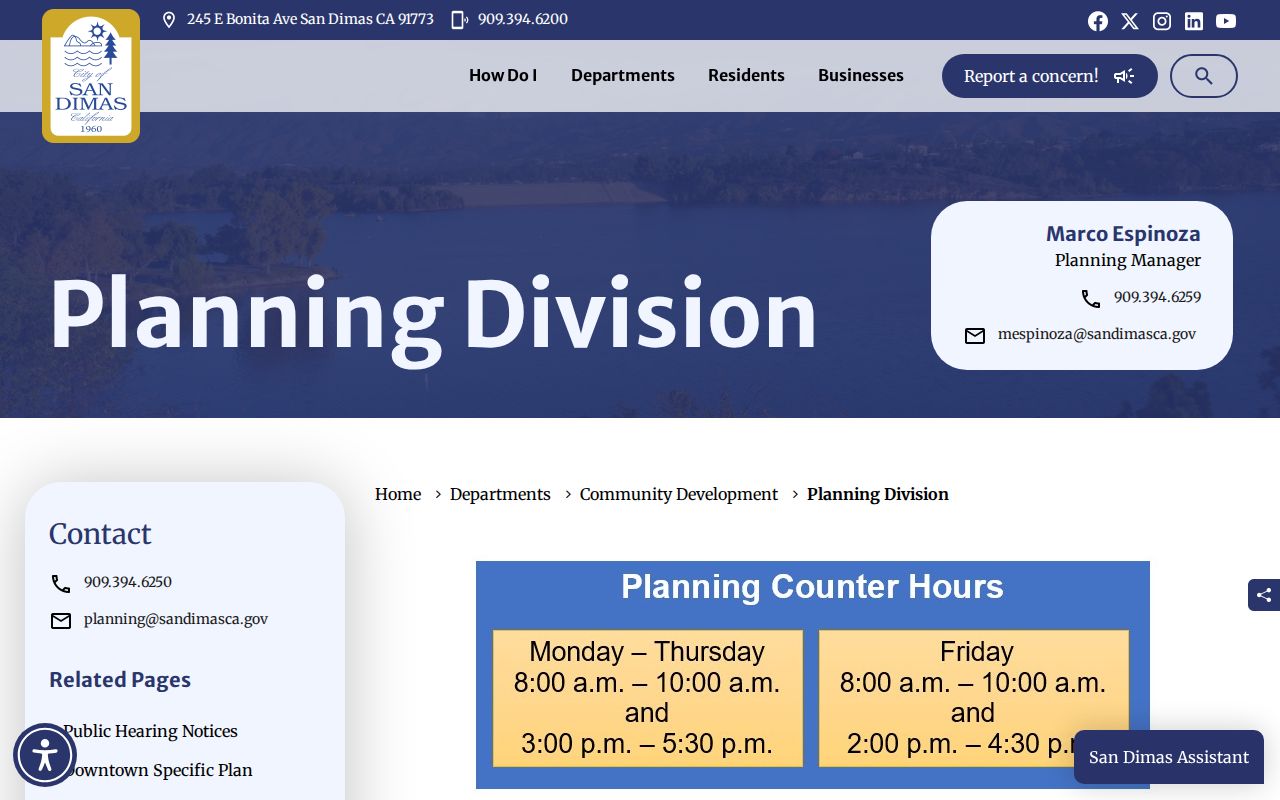Email mespinoza@sandimasca.gov
Viewport: 1280px width, 800px height.
pos(1097,334)
